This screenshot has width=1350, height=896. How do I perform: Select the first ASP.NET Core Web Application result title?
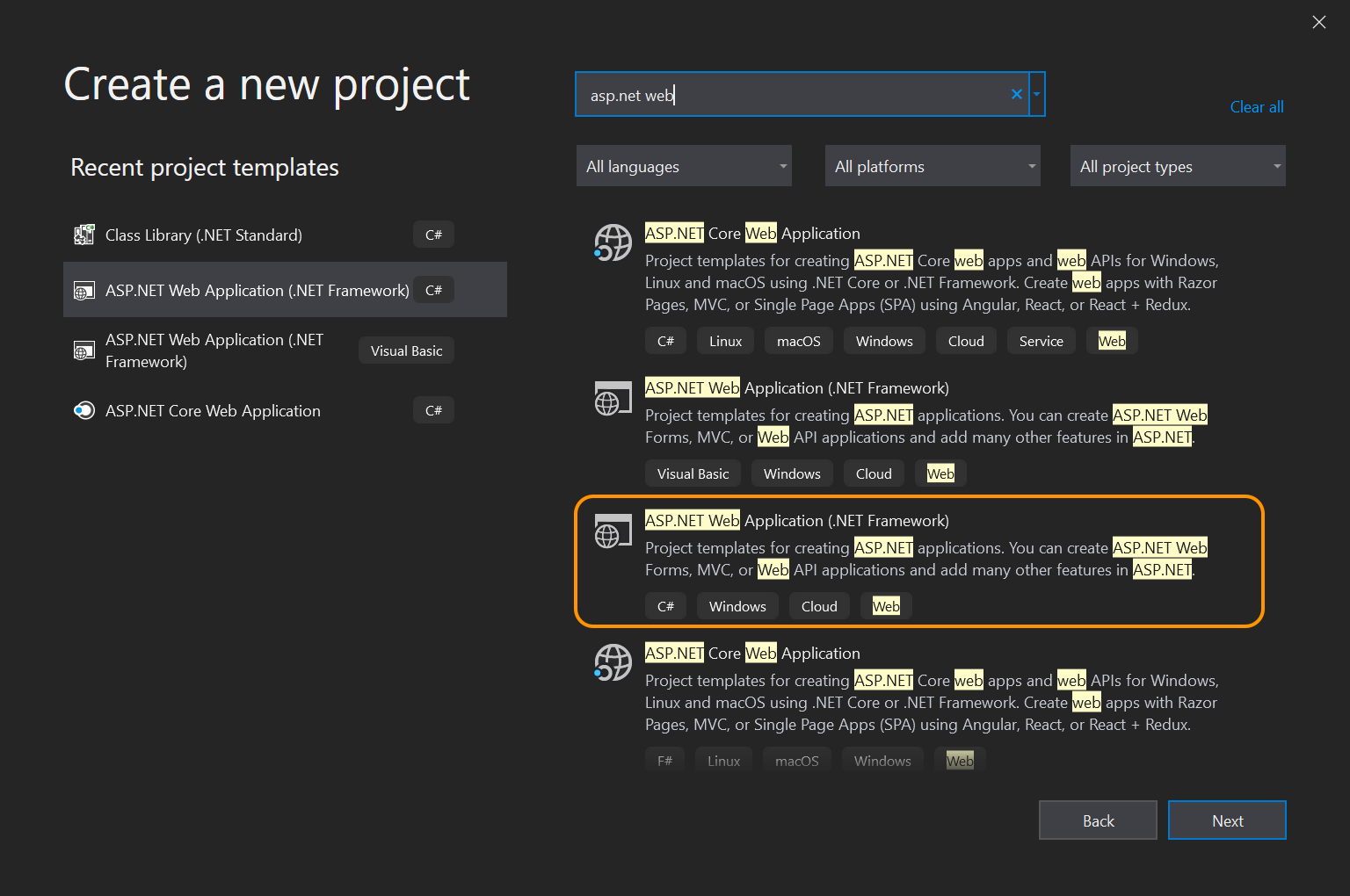coord(752,234)
